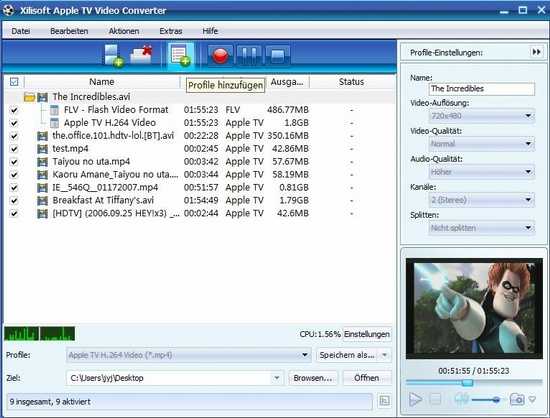550x418 pixels.
Task: Uncheck Kaoru Amane_Taiyou no uta checkbox
Action: click(x=14, y=175)
